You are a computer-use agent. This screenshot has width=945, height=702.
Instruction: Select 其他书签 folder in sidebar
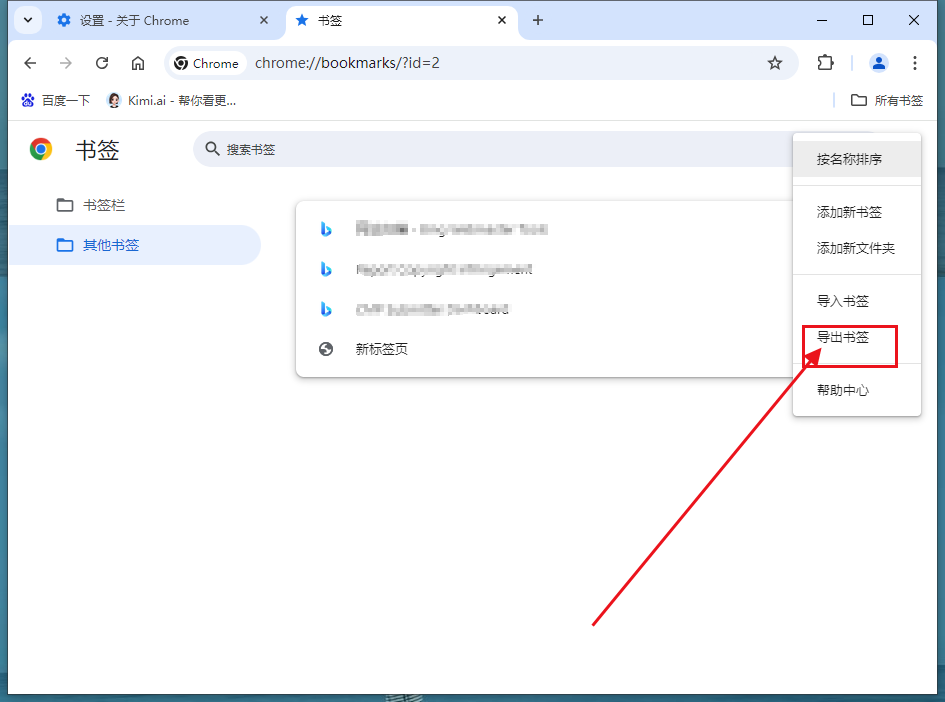pyautogui.click(x=135, y=245)
